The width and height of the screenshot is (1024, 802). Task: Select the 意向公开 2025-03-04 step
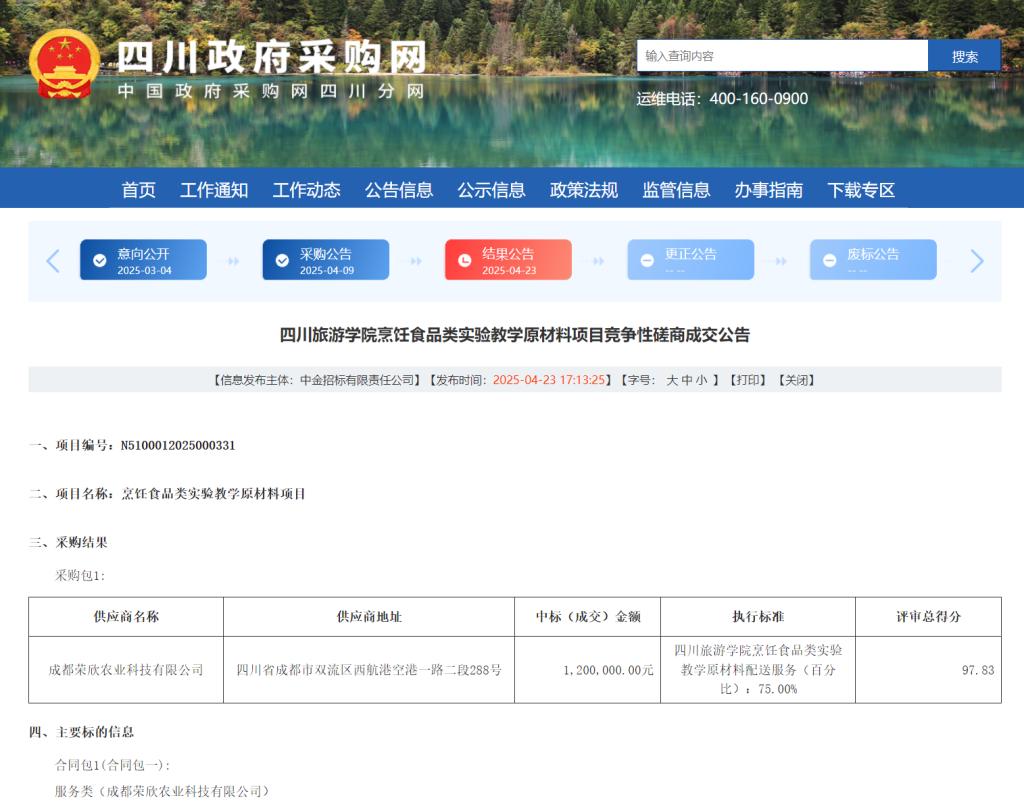[x=144, y=260]
